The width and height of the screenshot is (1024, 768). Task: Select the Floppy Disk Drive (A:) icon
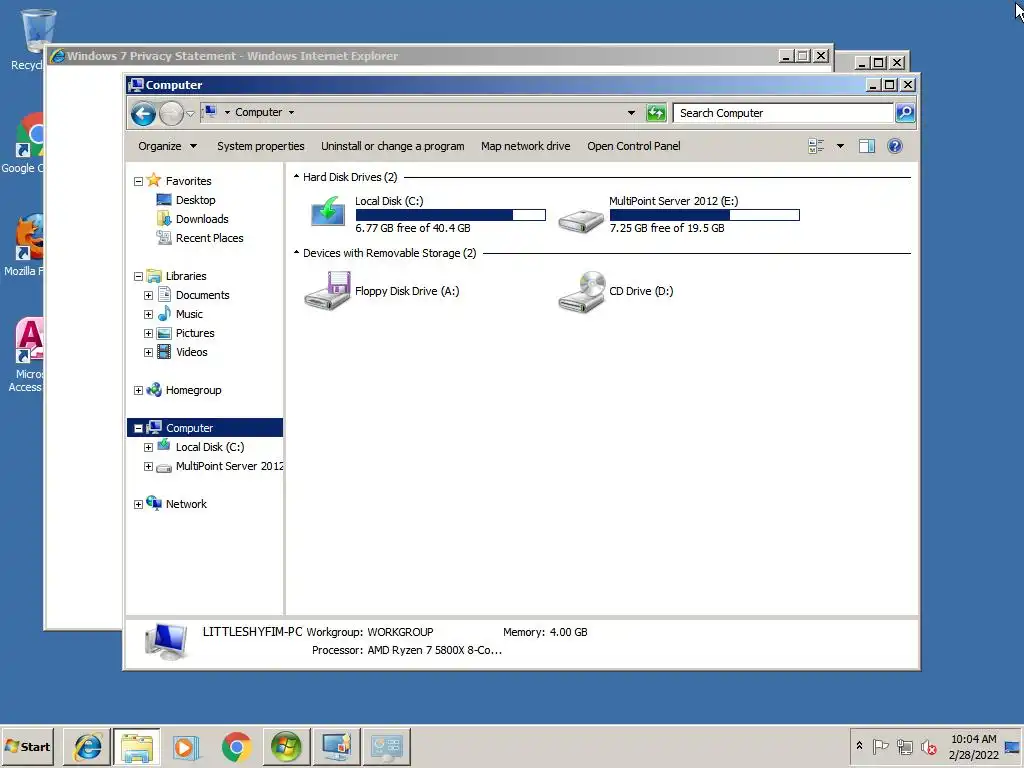(x=328, y=291)
